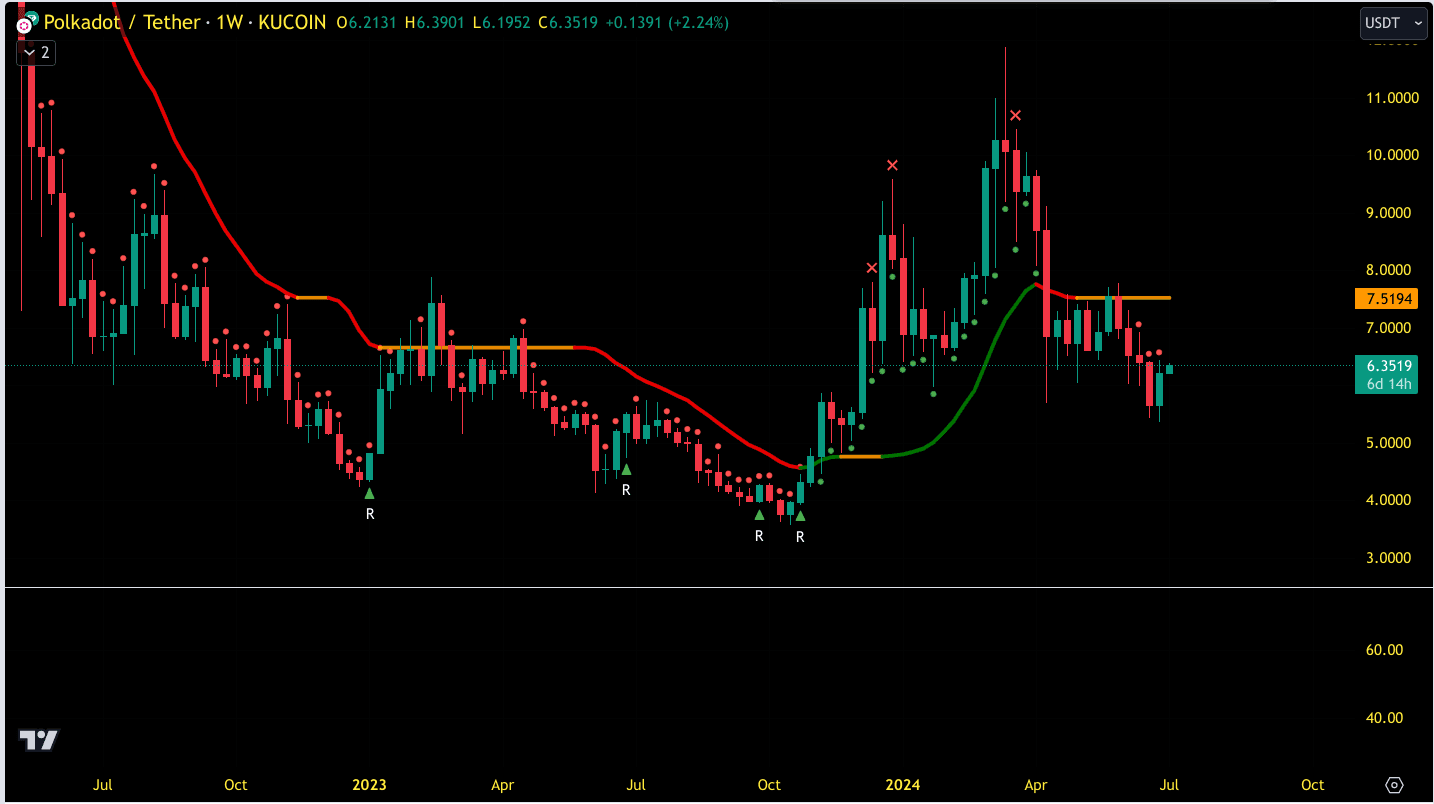Click the low value L6.1952
The width and height of the screenshot is (1434, 804).
503,22
